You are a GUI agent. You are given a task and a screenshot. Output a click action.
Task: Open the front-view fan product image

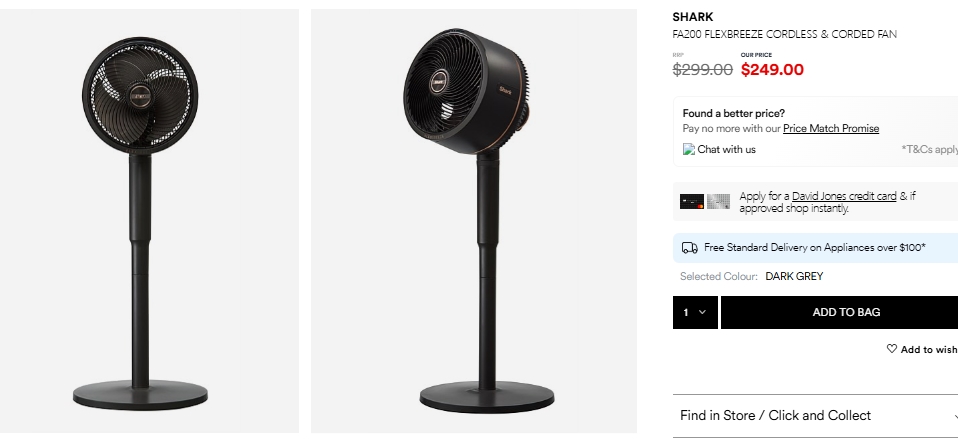[150, 221]
